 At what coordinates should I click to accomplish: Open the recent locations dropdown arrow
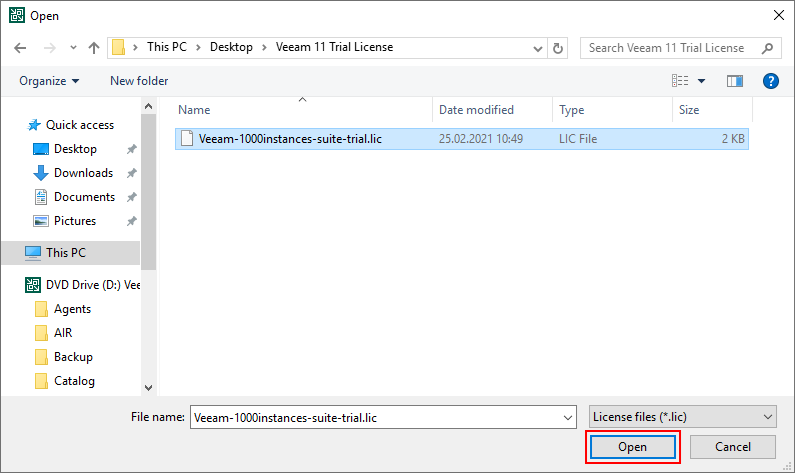[74, 48]
